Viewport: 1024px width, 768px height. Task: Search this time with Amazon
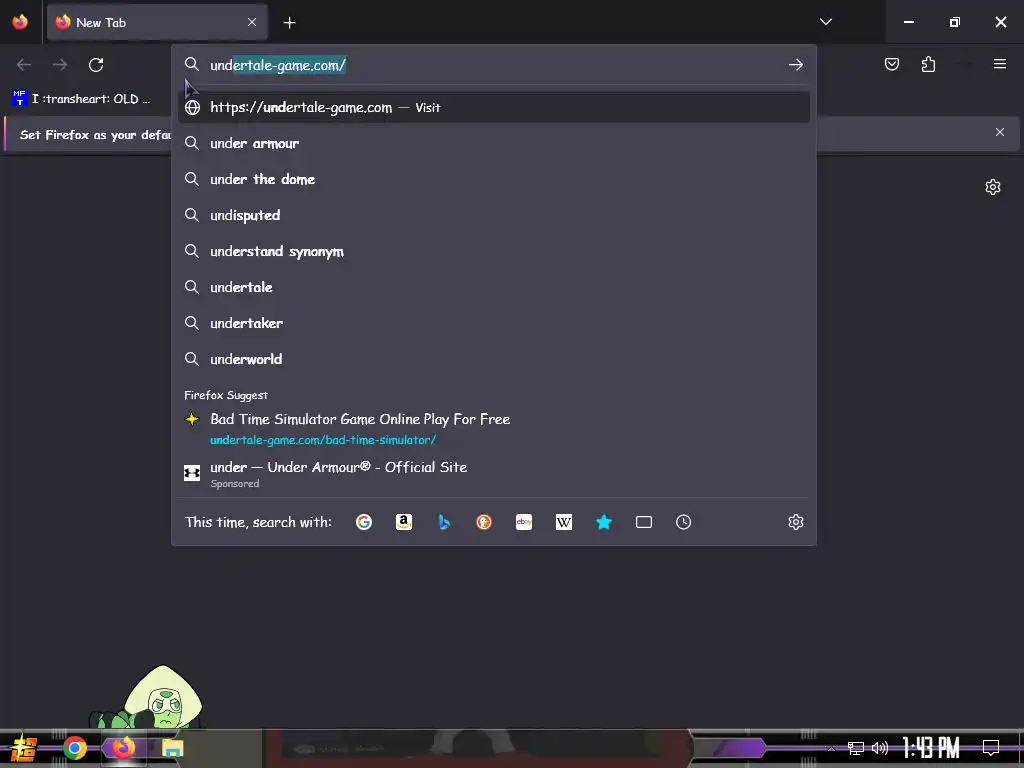point(404,522)
